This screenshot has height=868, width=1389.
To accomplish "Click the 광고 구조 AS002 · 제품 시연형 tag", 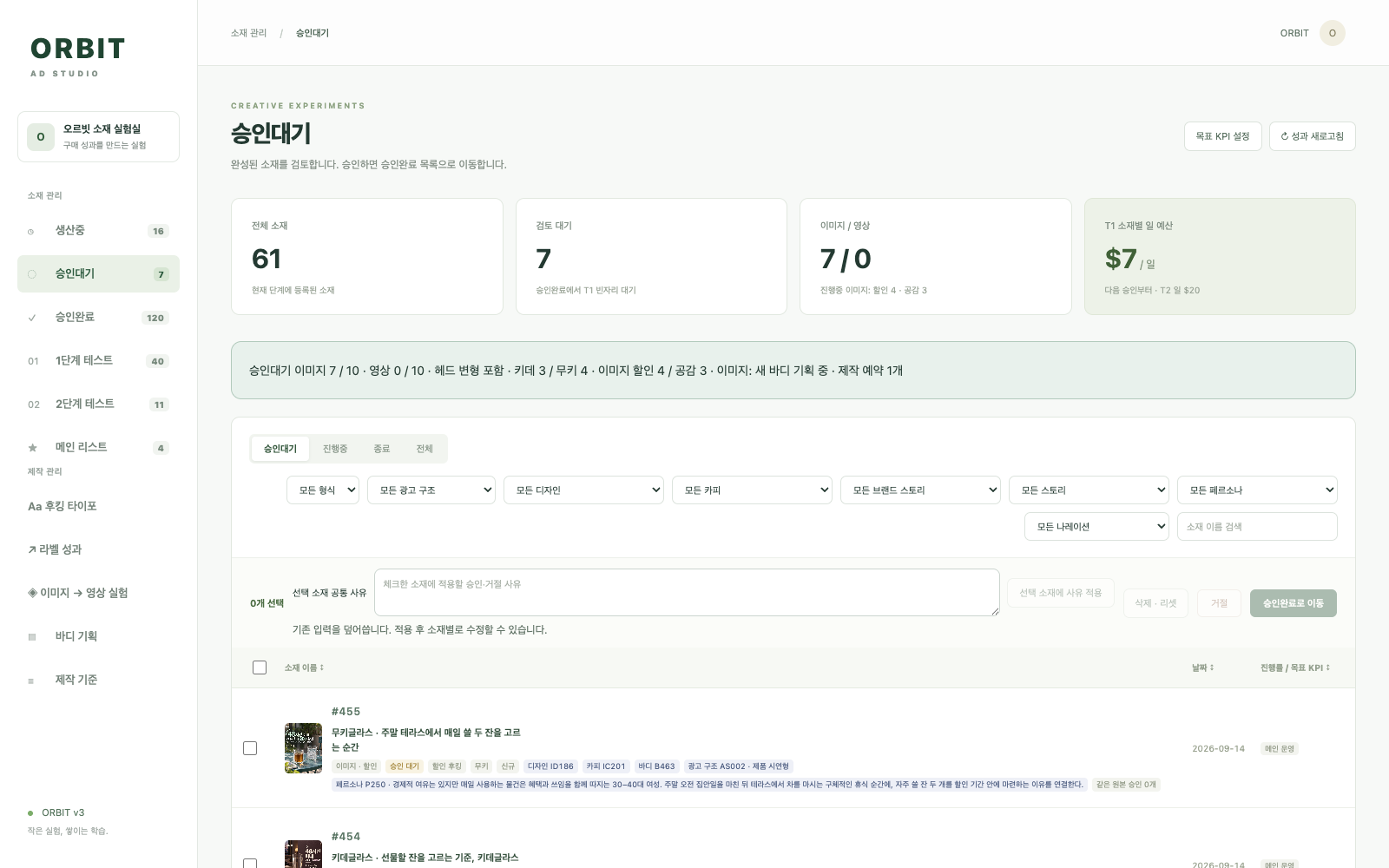I will (738, 766).
